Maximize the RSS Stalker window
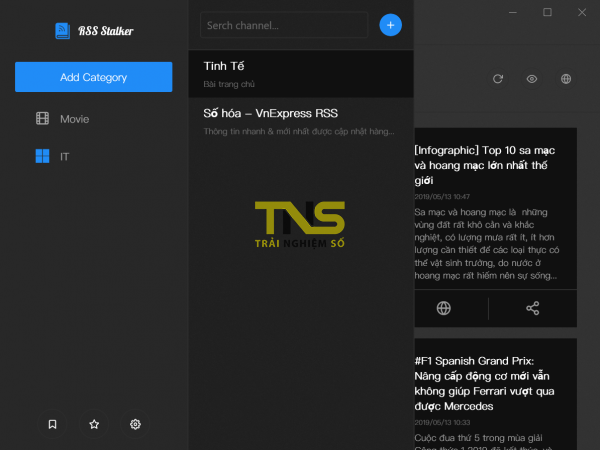Image resolution: width=600 pixels, height=450 pixels. coord(547,12)
